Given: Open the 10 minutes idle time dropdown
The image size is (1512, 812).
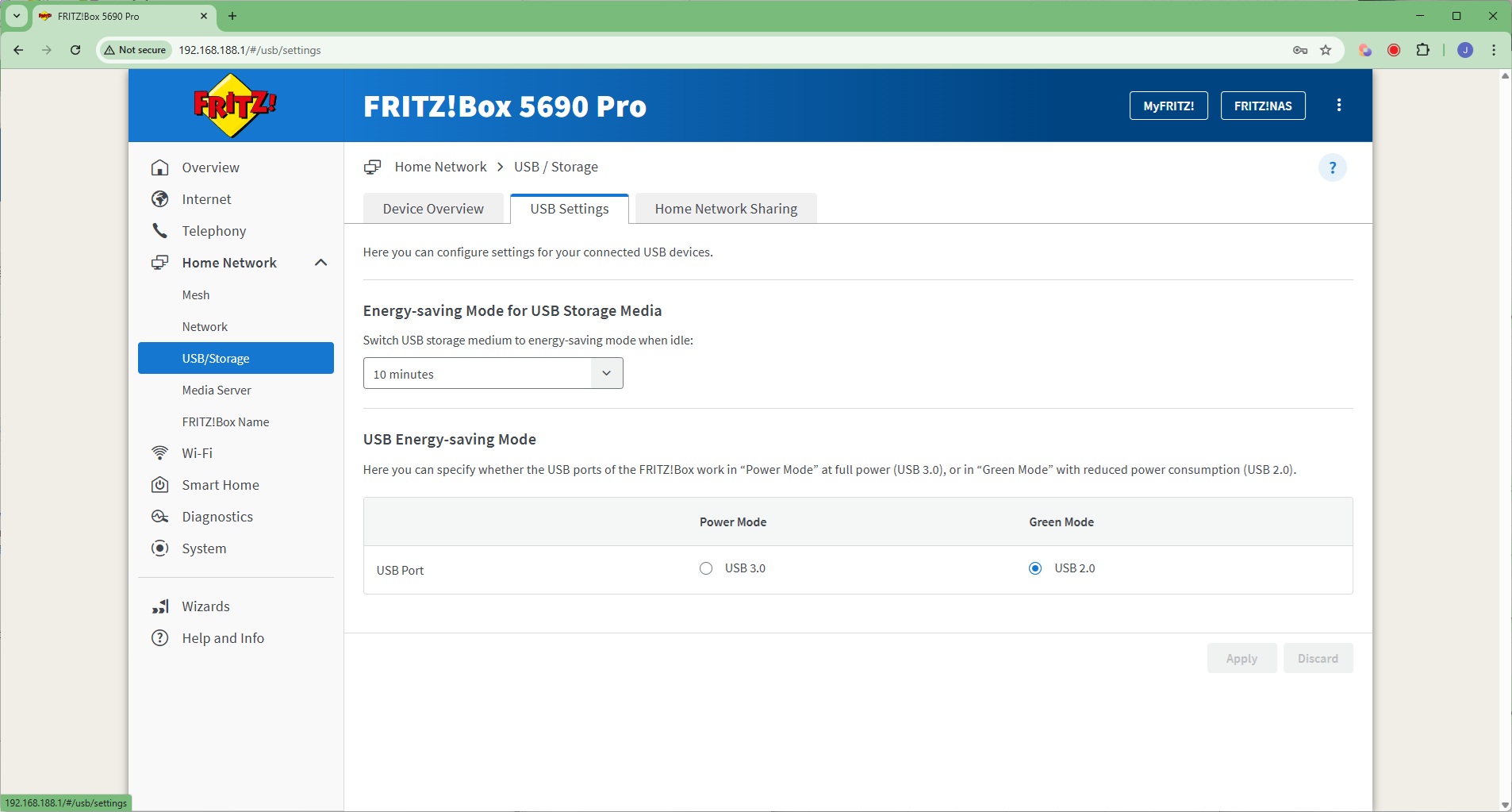Looking at the screenshot, I should [493, 373].
